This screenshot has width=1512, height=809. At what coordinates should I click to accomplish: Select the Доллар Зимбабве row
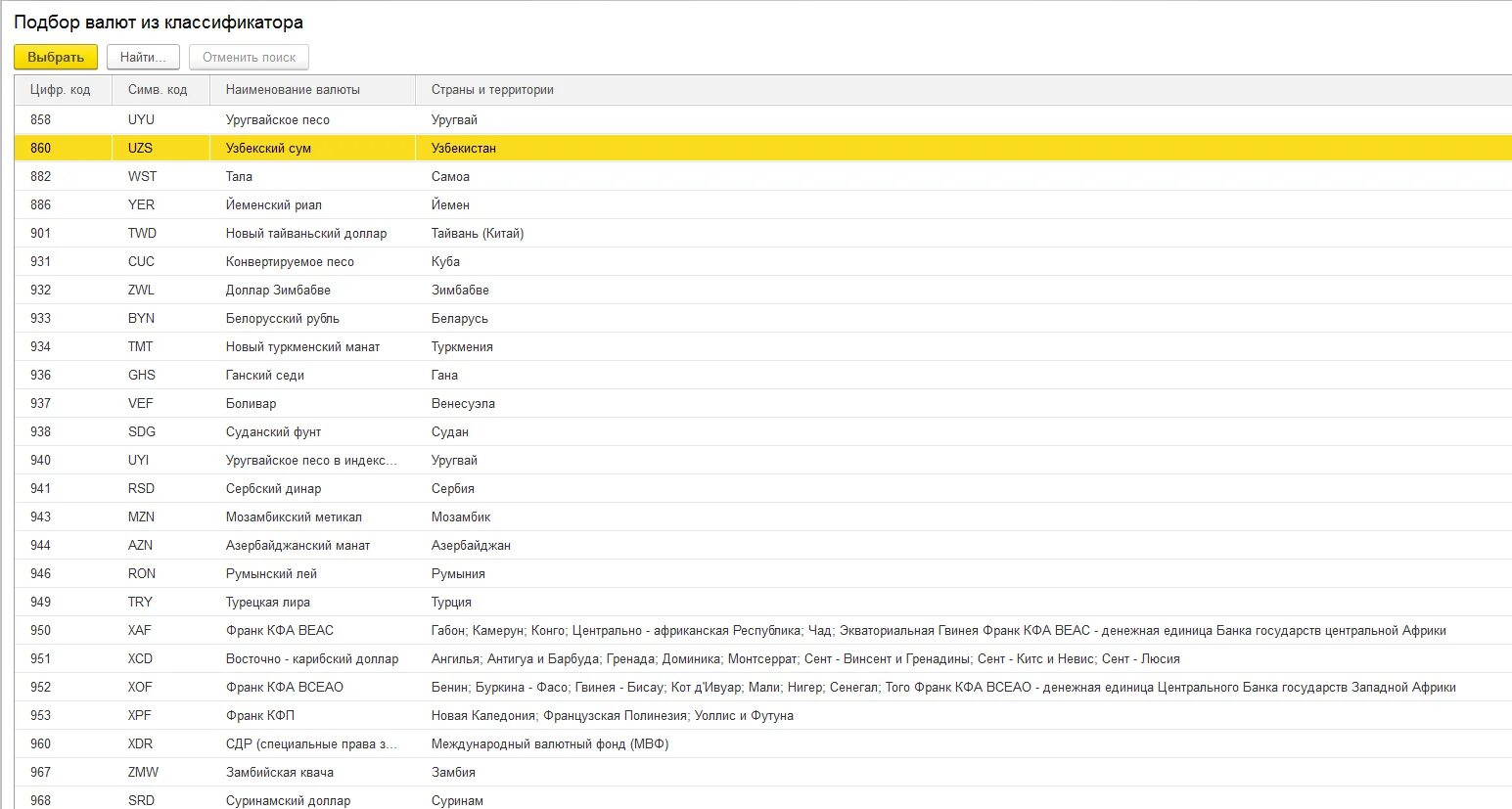click(763, 290)
